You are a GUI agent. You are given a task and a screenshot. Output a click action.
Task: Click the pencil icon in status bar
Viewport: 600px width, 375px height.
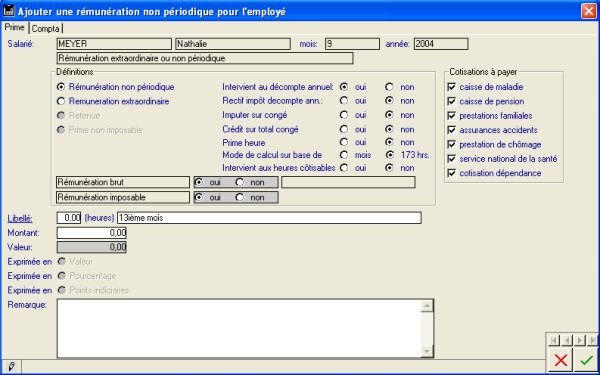tap(11, 367)
